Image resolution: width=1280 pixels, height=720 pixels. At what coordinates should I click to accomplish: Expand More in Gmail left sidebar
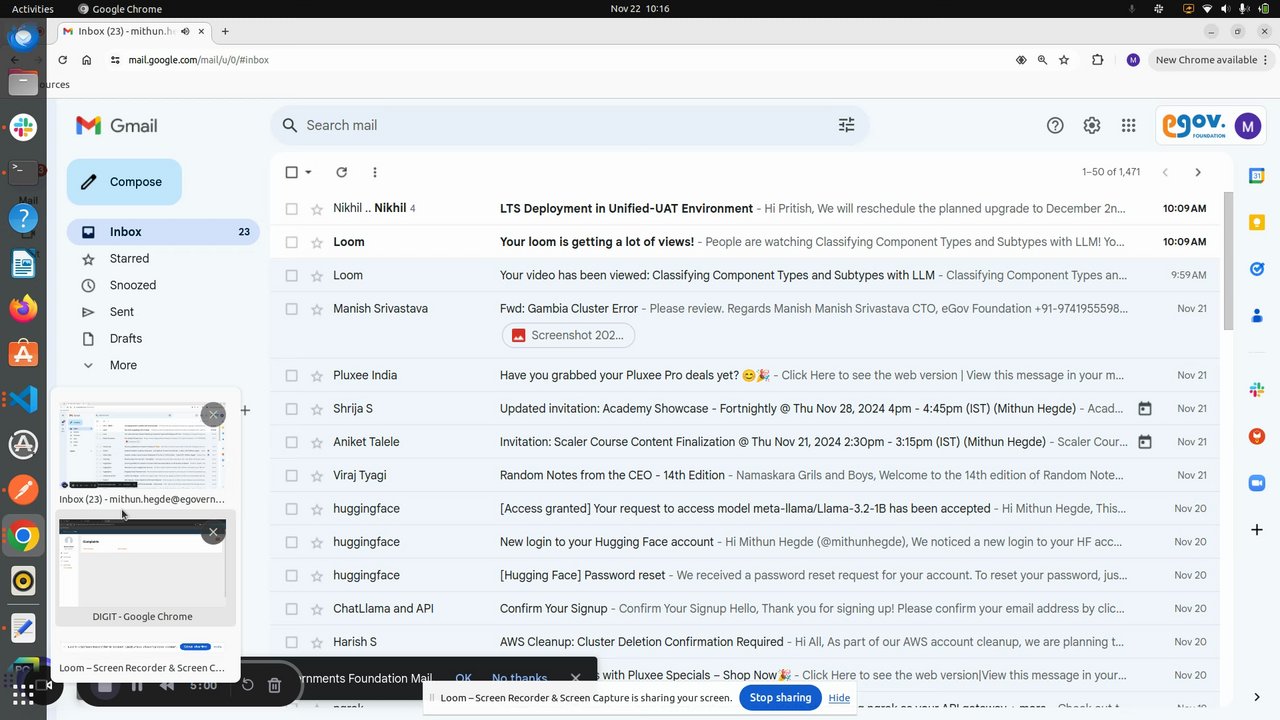[123, 365]
